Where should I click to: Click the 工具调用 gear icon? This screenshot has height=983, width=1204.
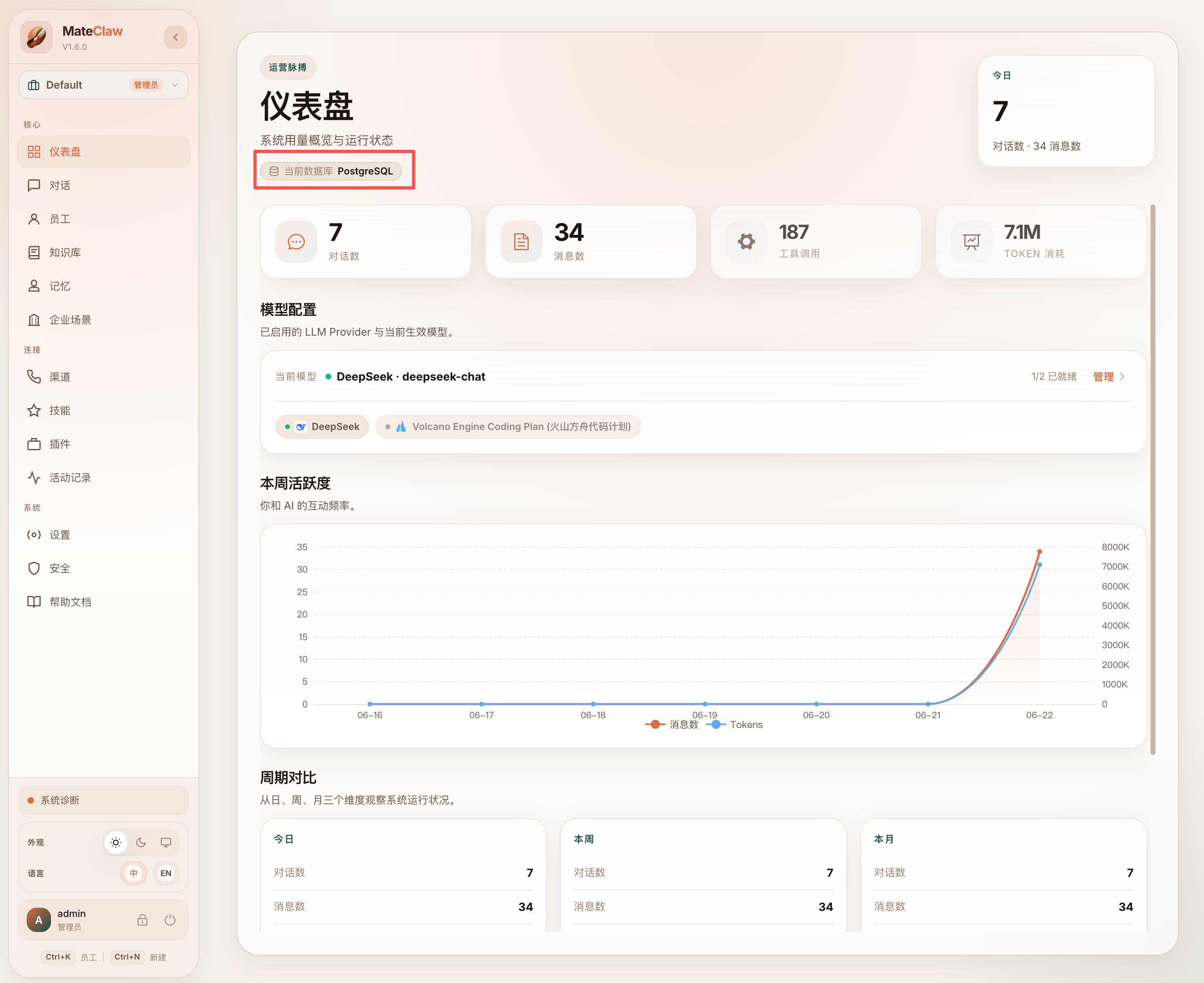[x=747, y=242]
